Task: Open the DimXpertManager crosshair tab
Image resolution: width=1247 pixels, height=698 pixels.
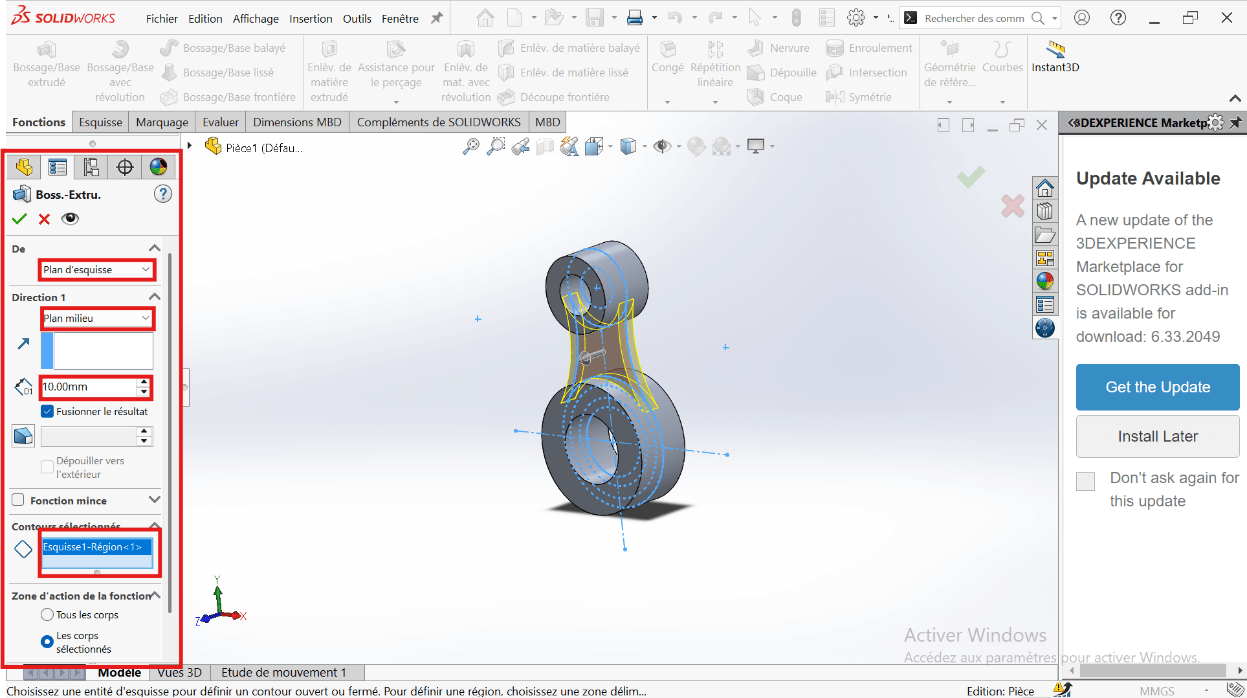Action: click(125, 167)
